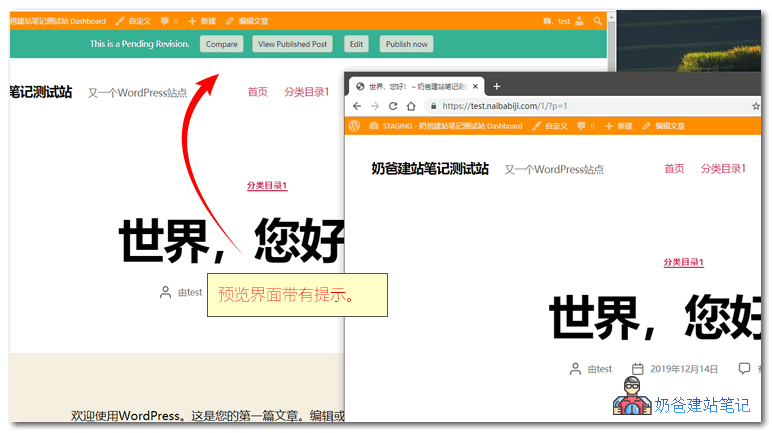The height and width of the screenshot is (433, 772).
Task: Click 分类目录1 category above back window title
Action: (267, 186)
